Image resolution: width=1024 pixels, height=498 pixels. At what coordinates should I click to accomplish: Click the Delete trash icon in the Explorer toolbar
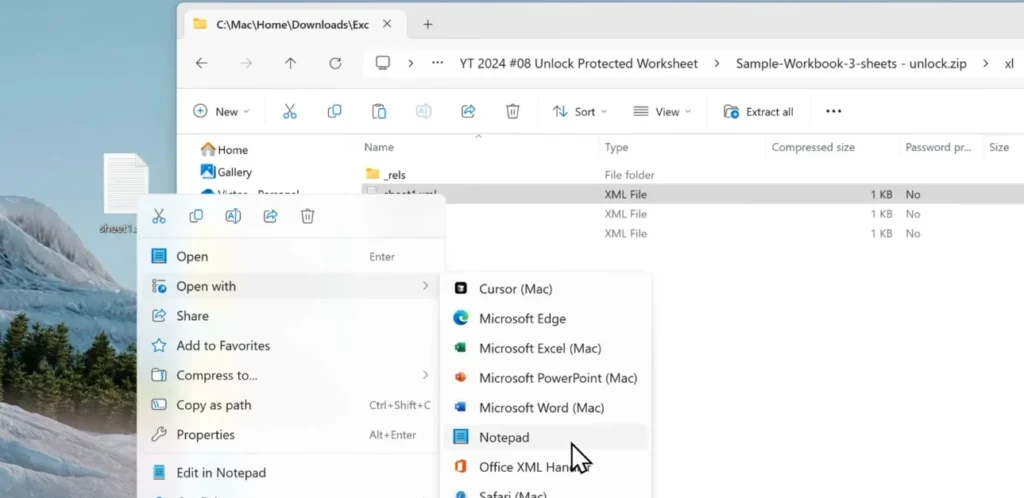(x=513, y=112)
